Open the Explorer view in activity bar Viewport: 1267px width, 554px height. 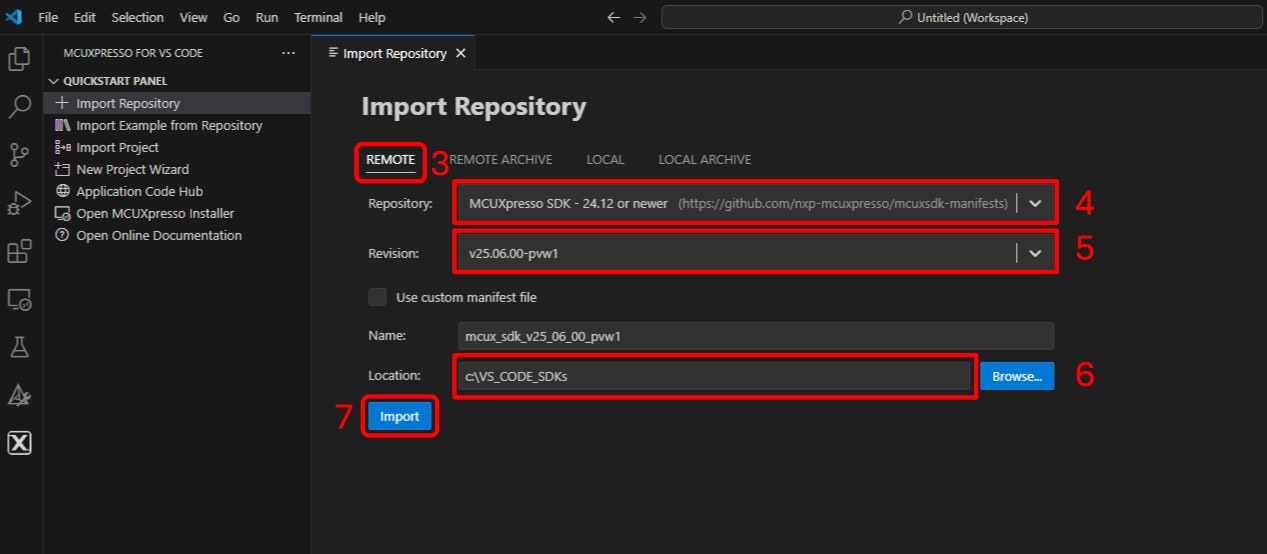tap(19, 59)
